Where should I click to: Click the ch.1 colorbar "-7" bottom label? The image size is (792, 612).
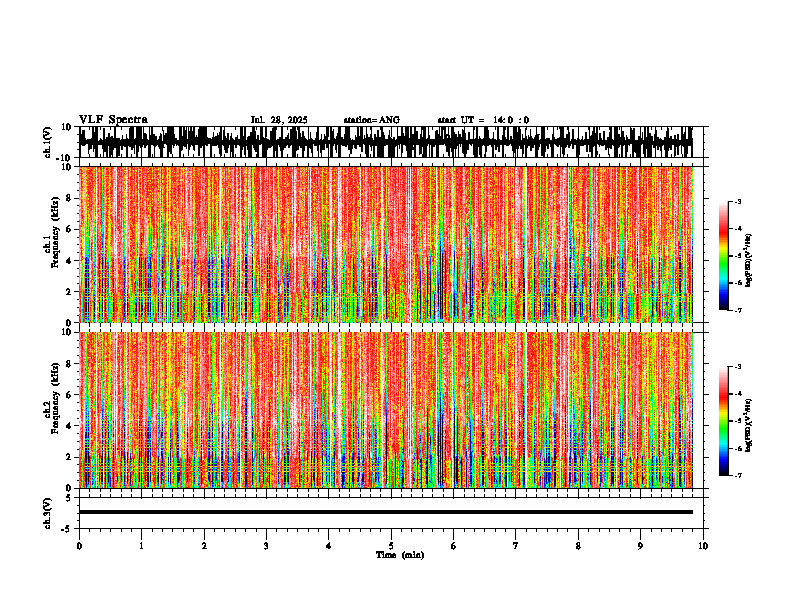tap(738, 310)
